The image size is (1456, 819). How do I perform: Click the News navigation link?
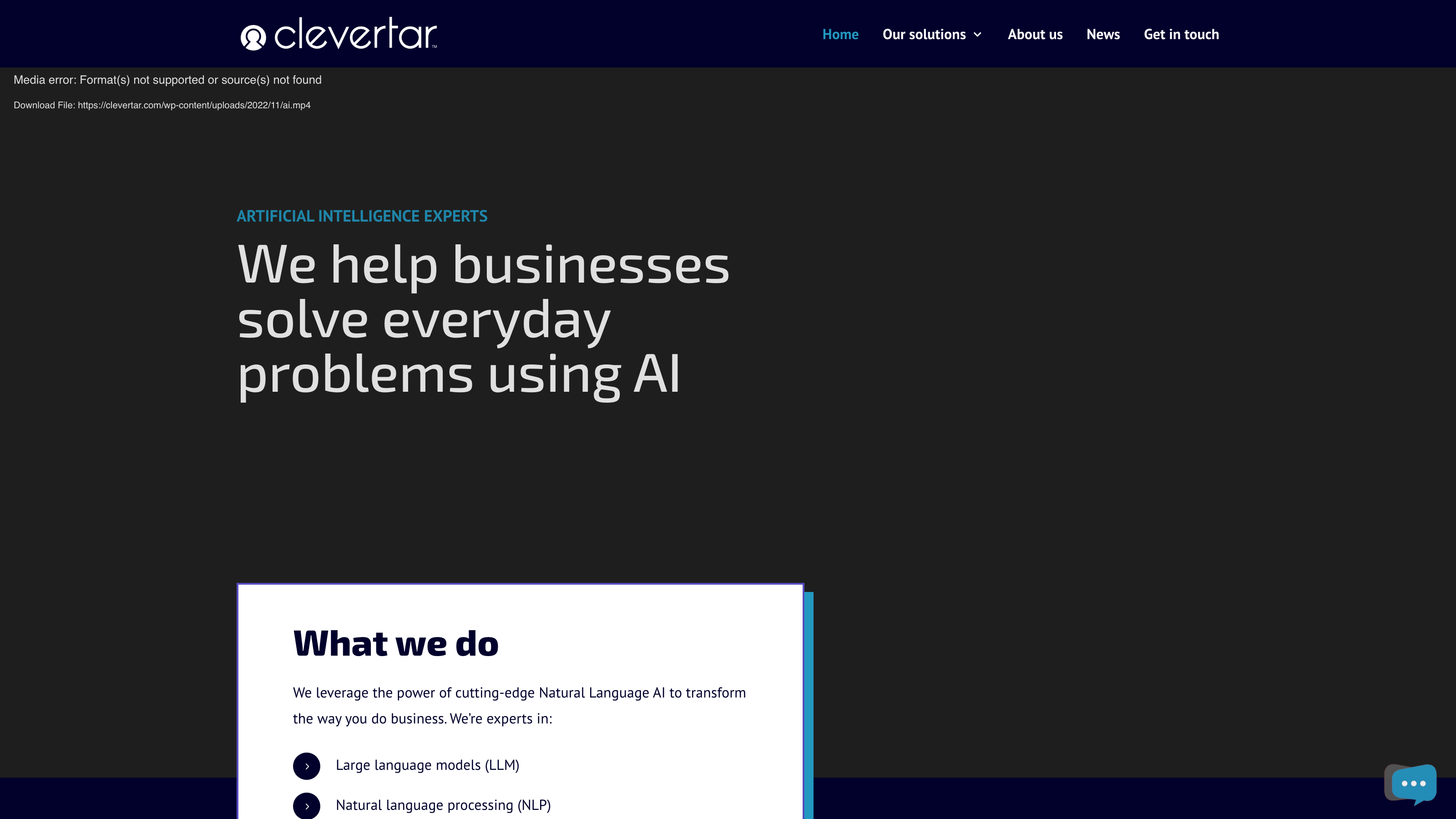pyautogui.click(x=1103, y=34)
